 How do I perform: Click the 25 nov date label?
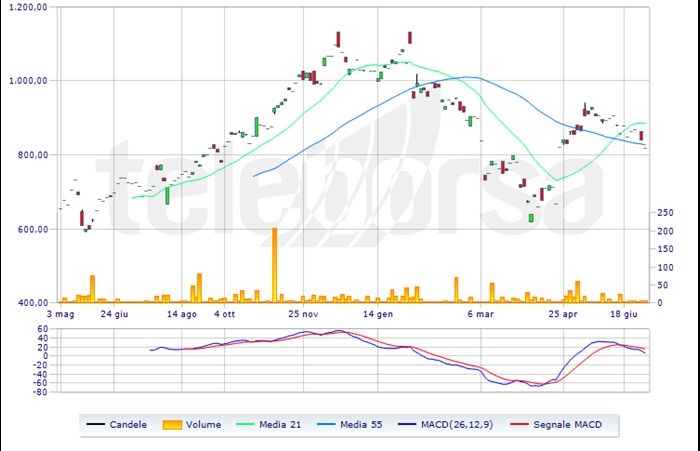303,314
